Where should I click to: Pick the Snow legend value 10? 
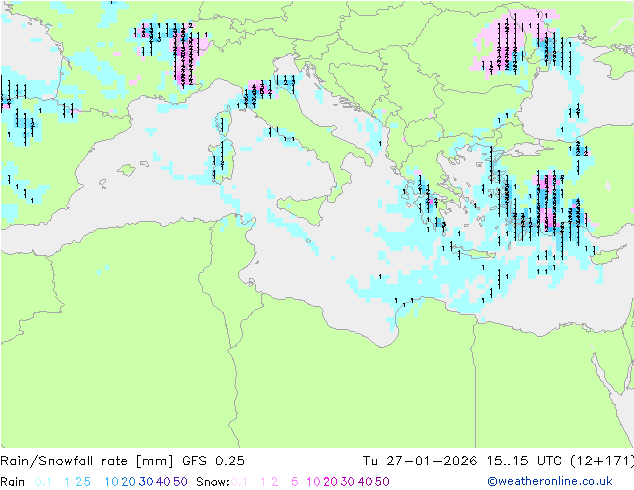click(313, 482)
